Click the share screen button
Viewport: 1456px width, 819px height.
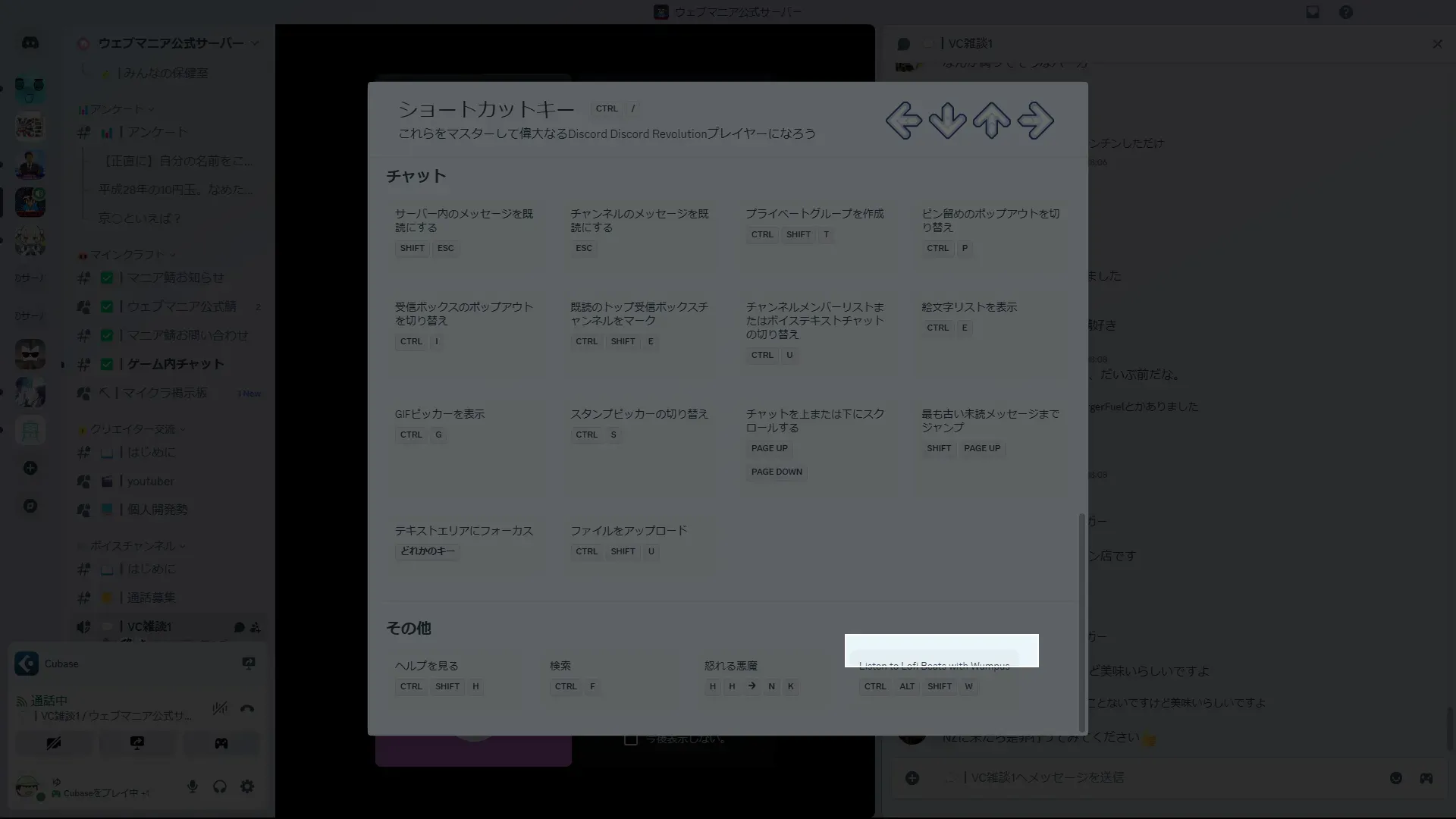click(x=137, y=743)
